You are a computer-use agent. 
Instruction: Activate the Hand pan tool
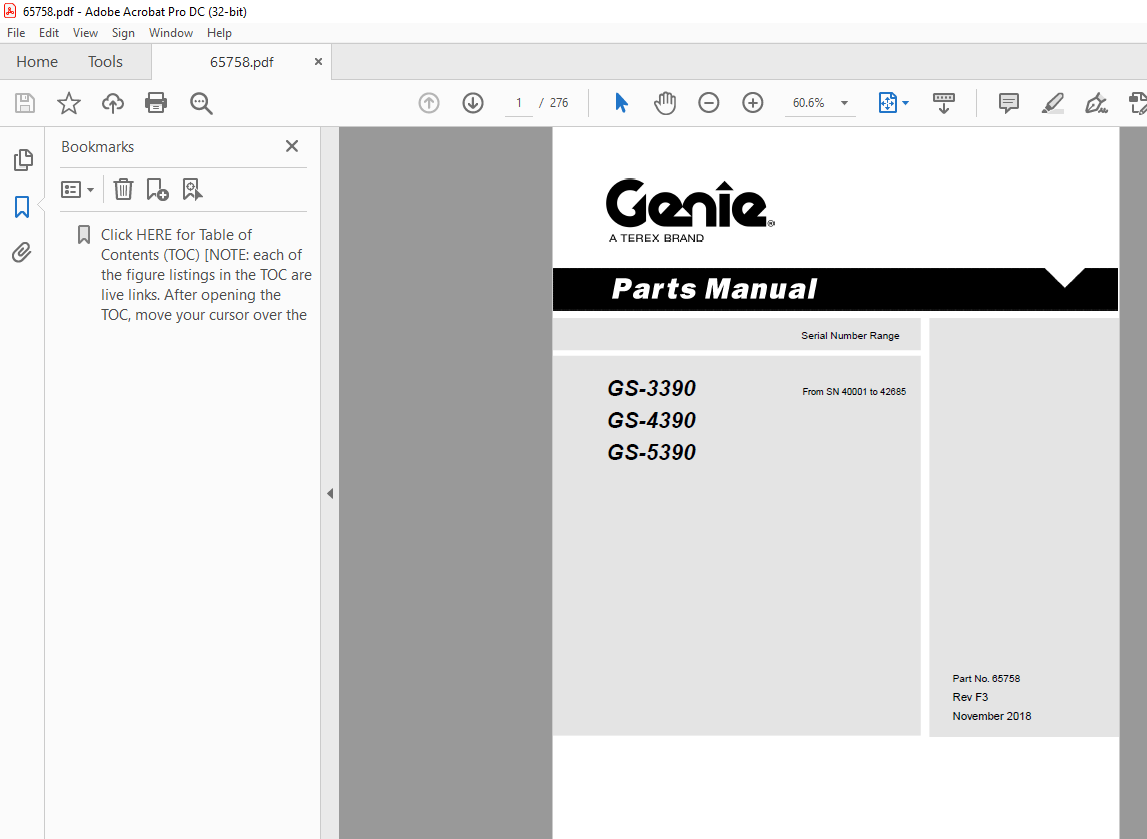(664, 103)
